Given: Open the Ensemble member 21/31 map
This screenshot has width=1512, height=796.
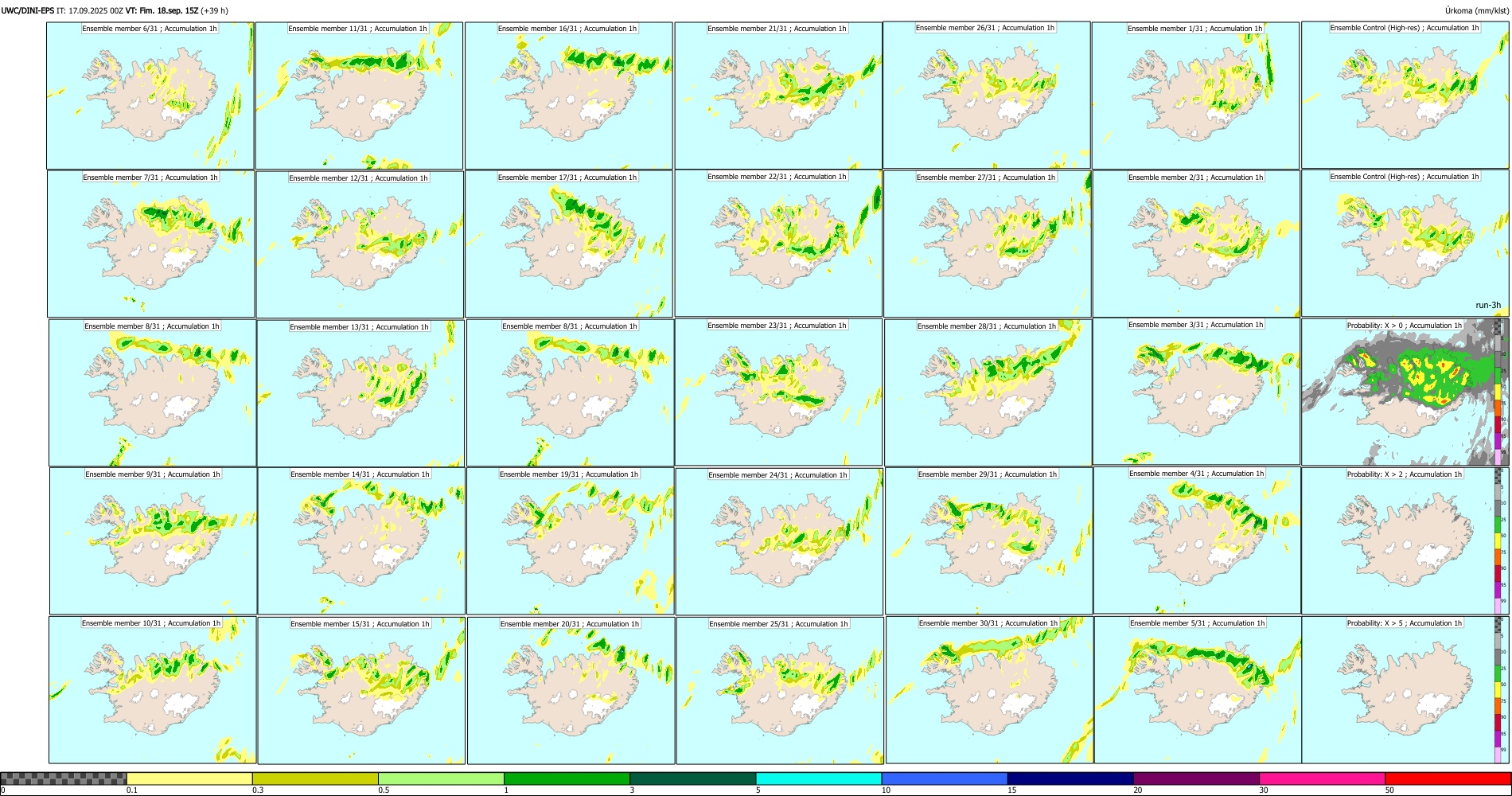Looking at the screenshot, I should point(778,96).
